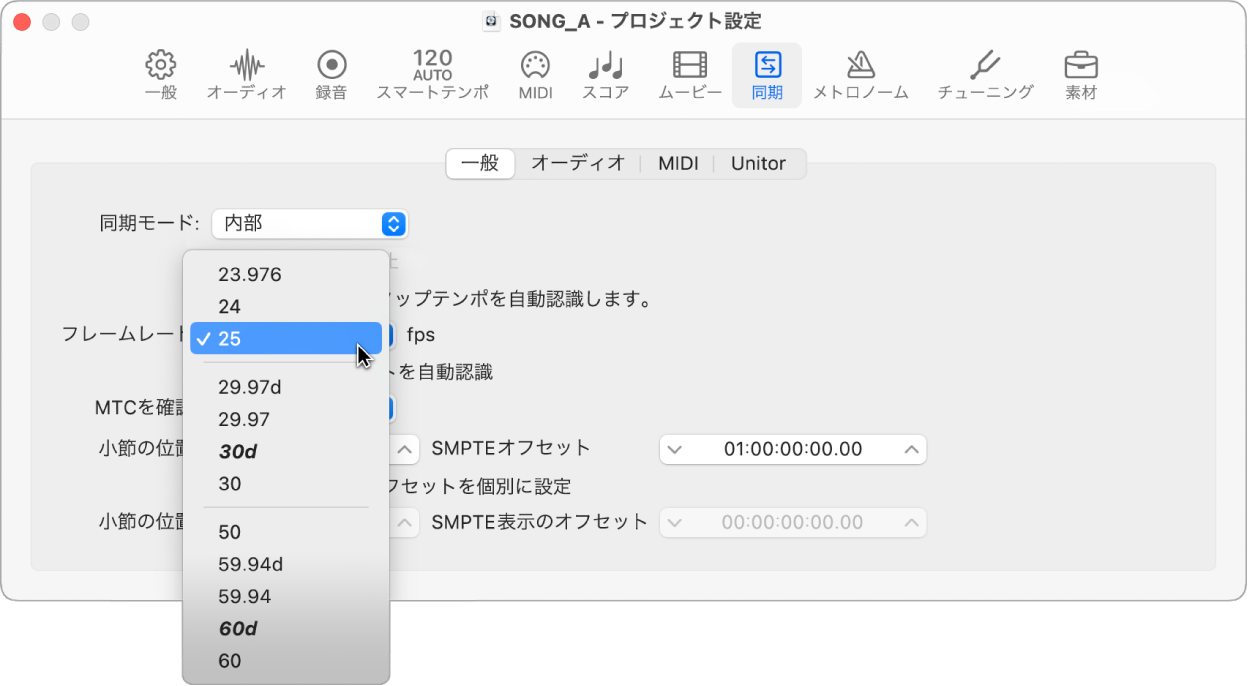Open the ムービー (Movie) settings pane
1248x686 pixels.
[x=688, y=75]
